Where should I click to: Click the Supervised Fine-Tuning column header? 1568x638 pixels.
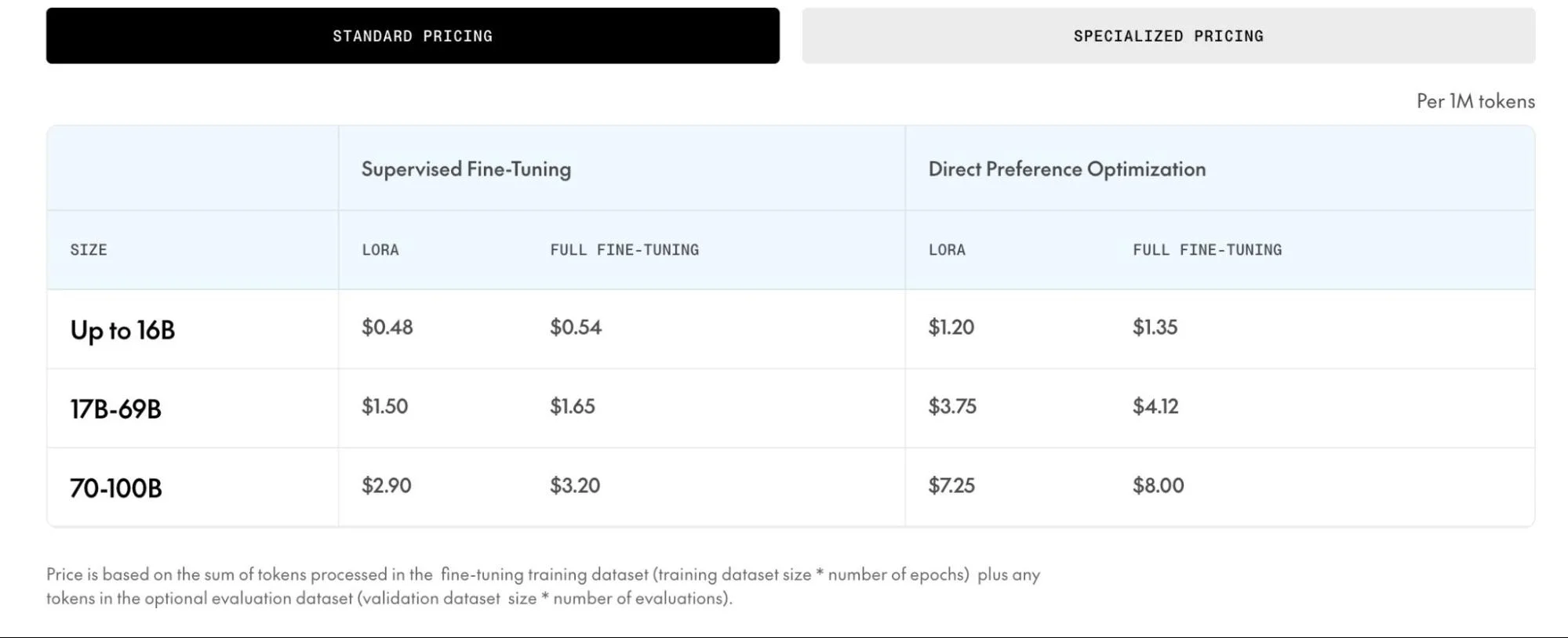pos(466,169)
